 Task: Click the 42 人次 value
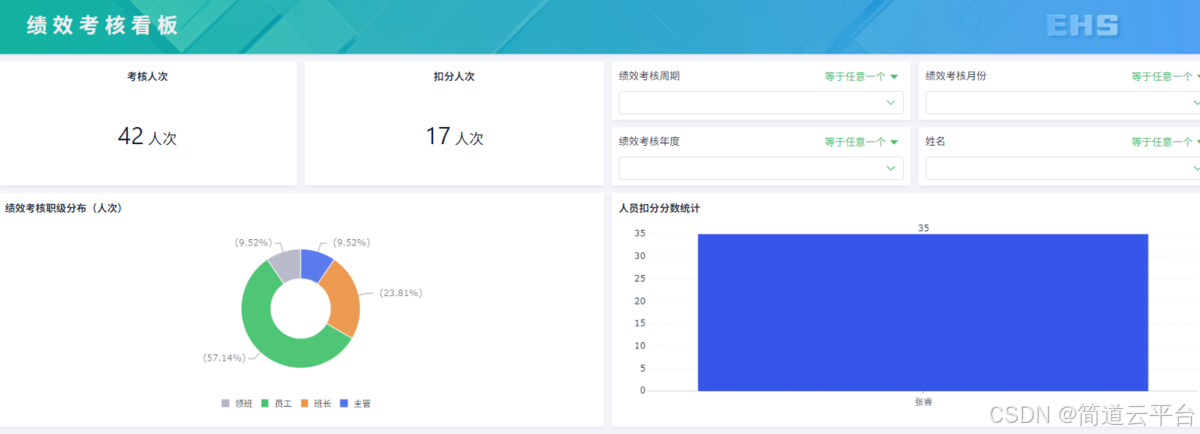point(147,137)
